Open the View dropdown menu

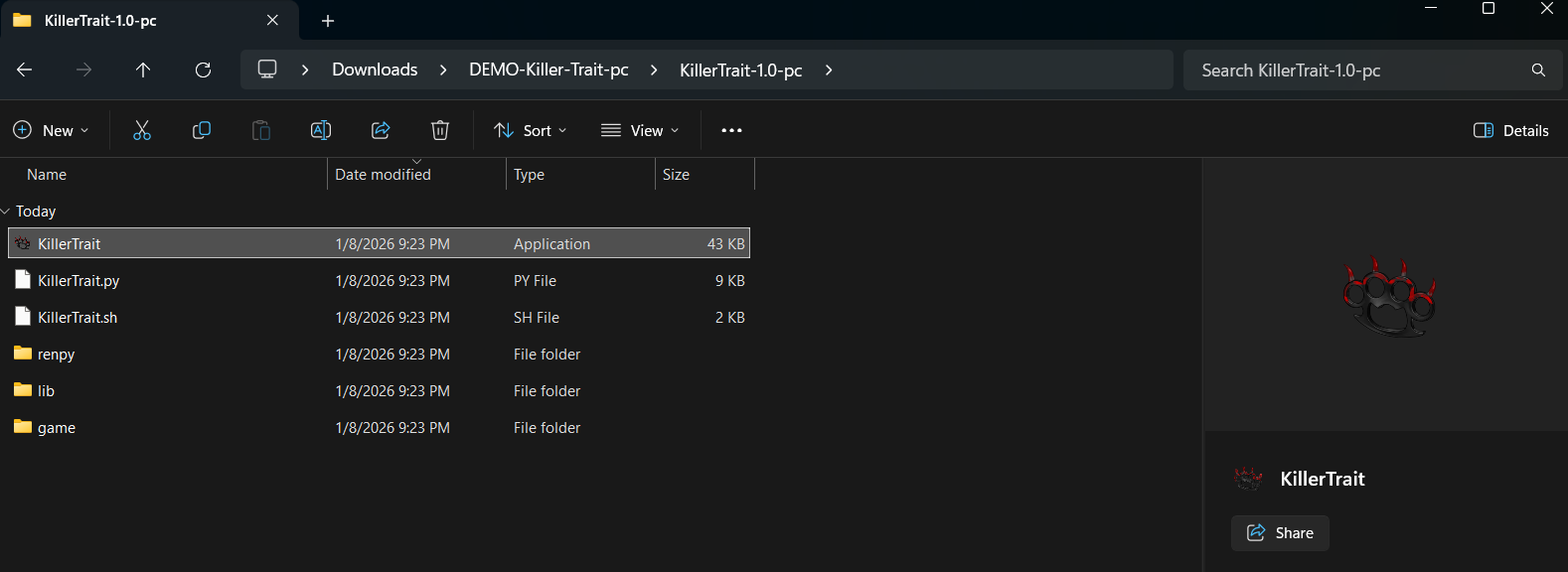pyautogui.click(x=640, y=130)
